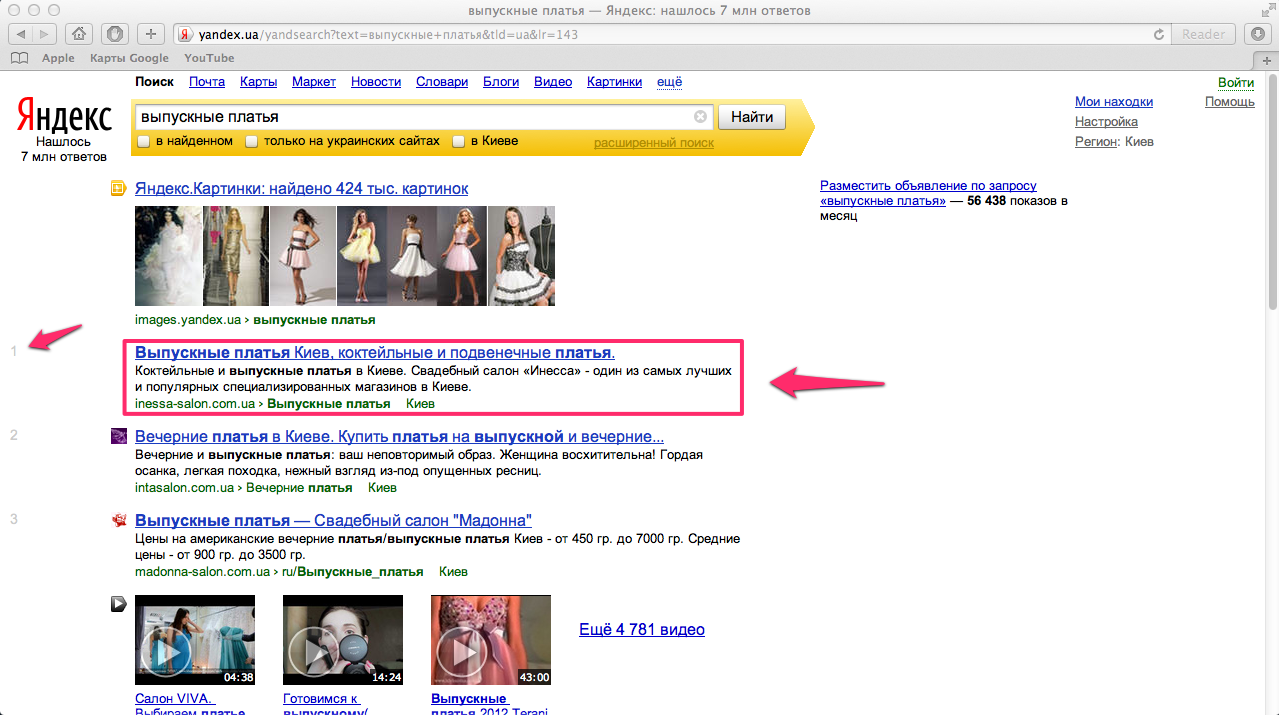Open 'Мои находки' link
The height and width of the screenshot is (715, 1279).
pos(1114,102)
